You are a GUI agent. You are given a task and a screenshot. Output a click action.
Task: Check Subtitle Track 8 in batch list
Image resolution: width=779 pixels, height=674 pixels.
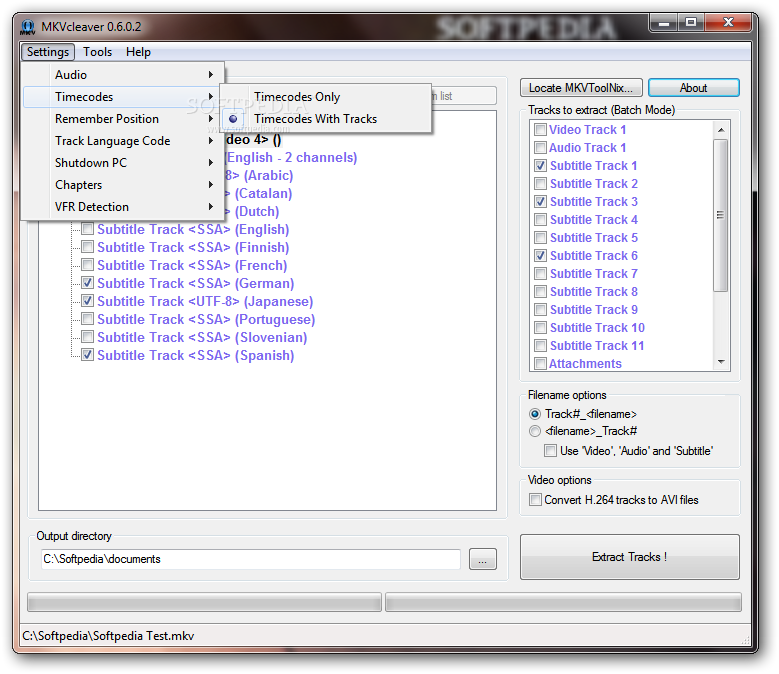coord(541,292)
